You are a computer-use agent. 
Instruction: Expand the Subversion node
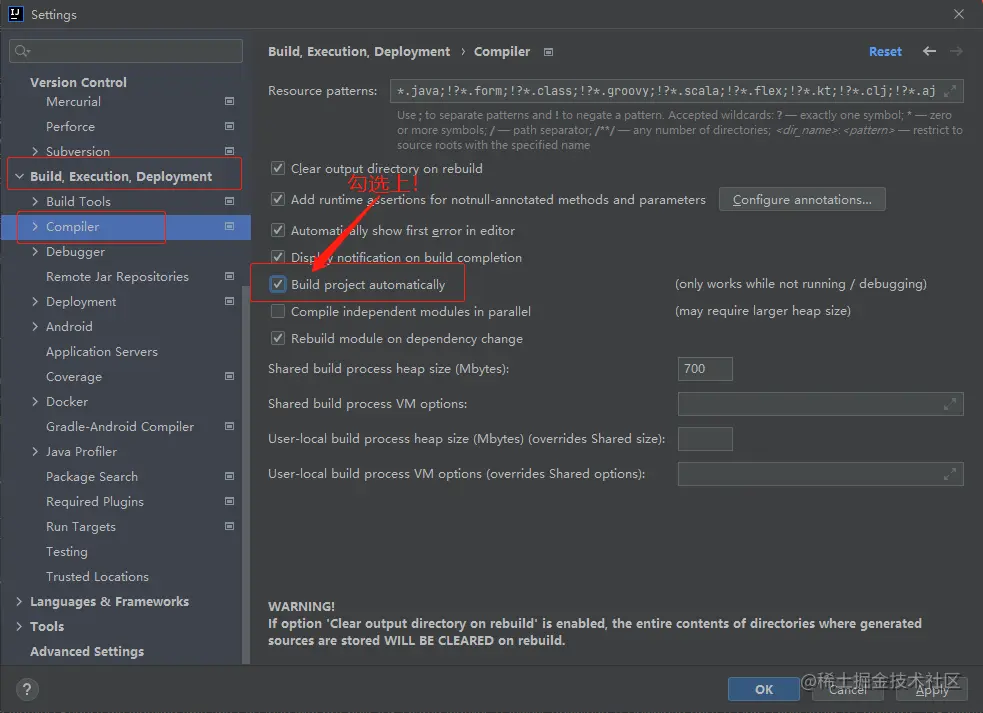35,151
